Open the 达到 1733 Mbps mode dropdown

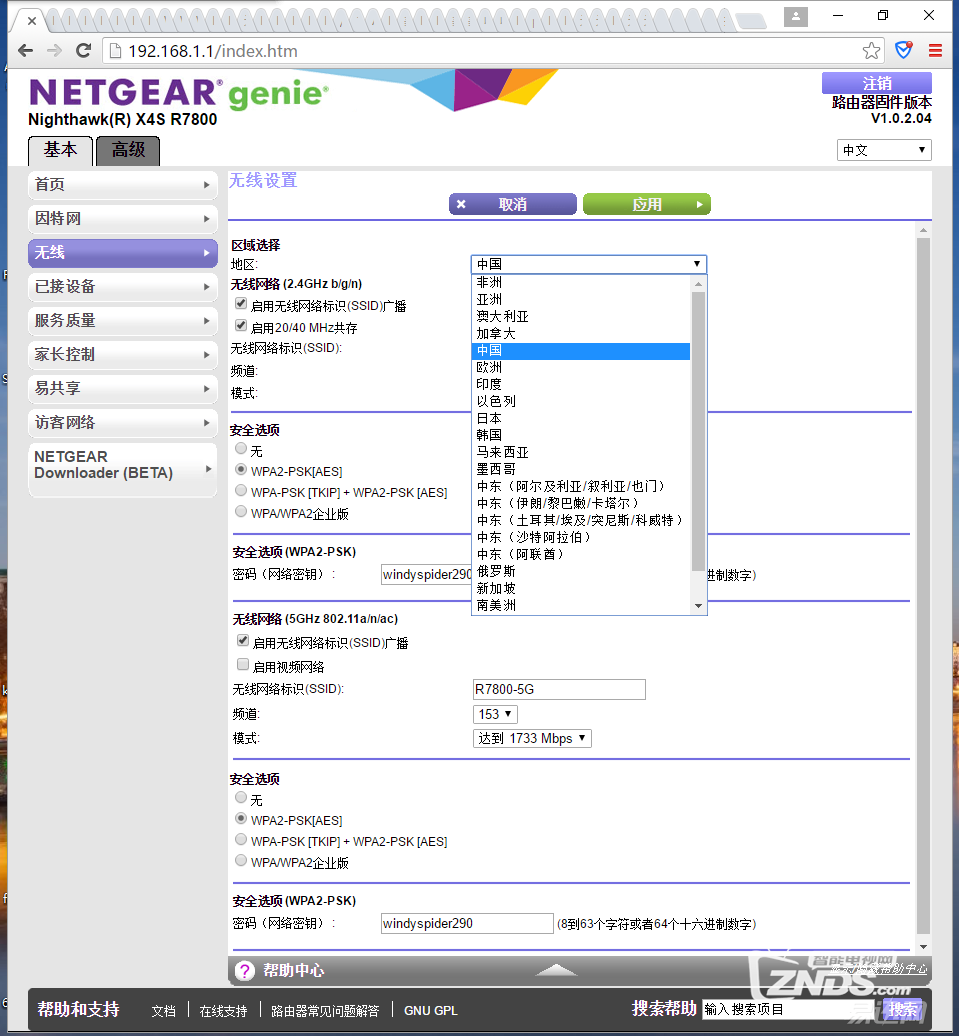tap(532, 738)
